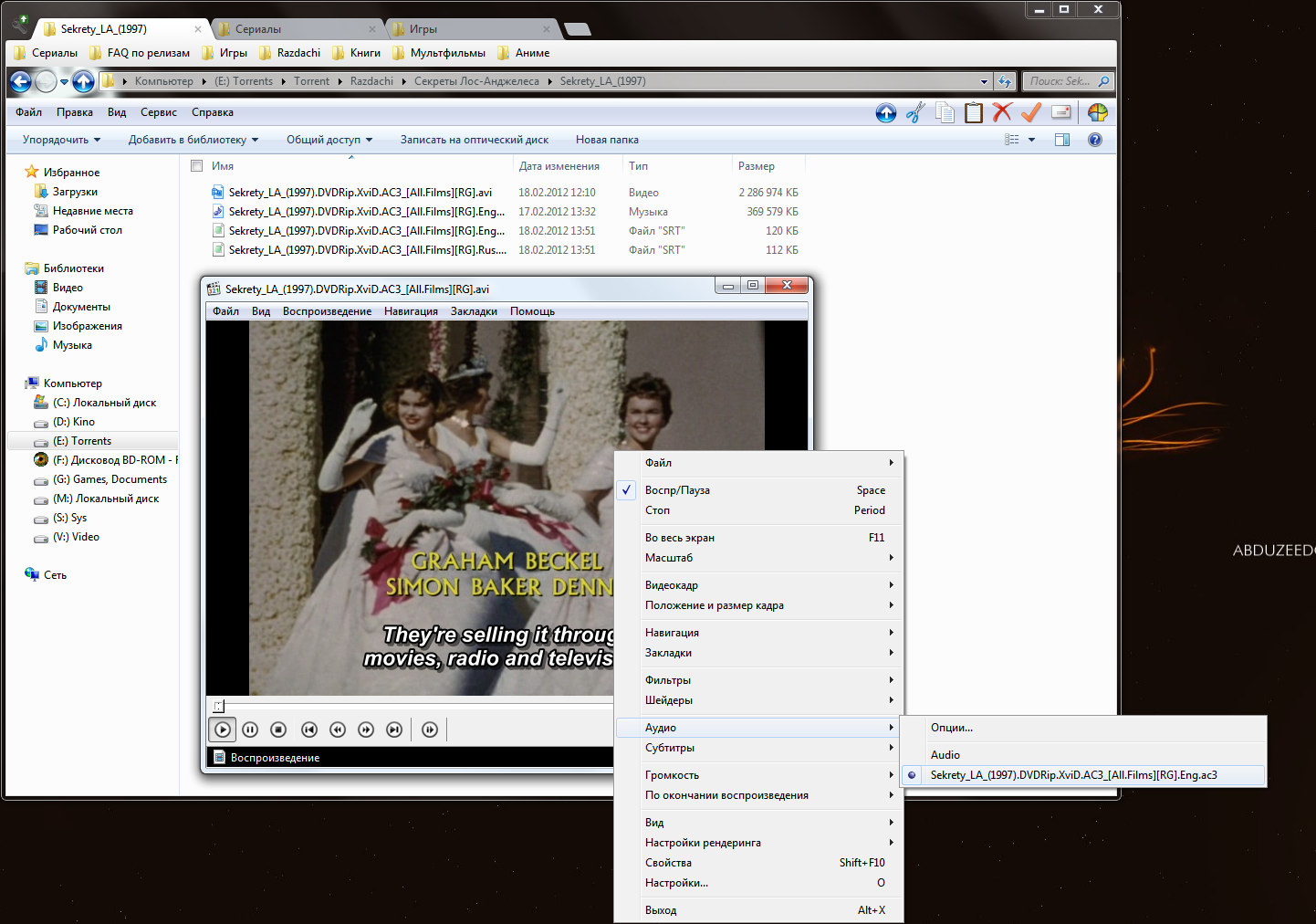Open Загрузки in the favorites sidebar
Image resolution: width=1316 pixels, height=924 pixels.
(66, 192)
